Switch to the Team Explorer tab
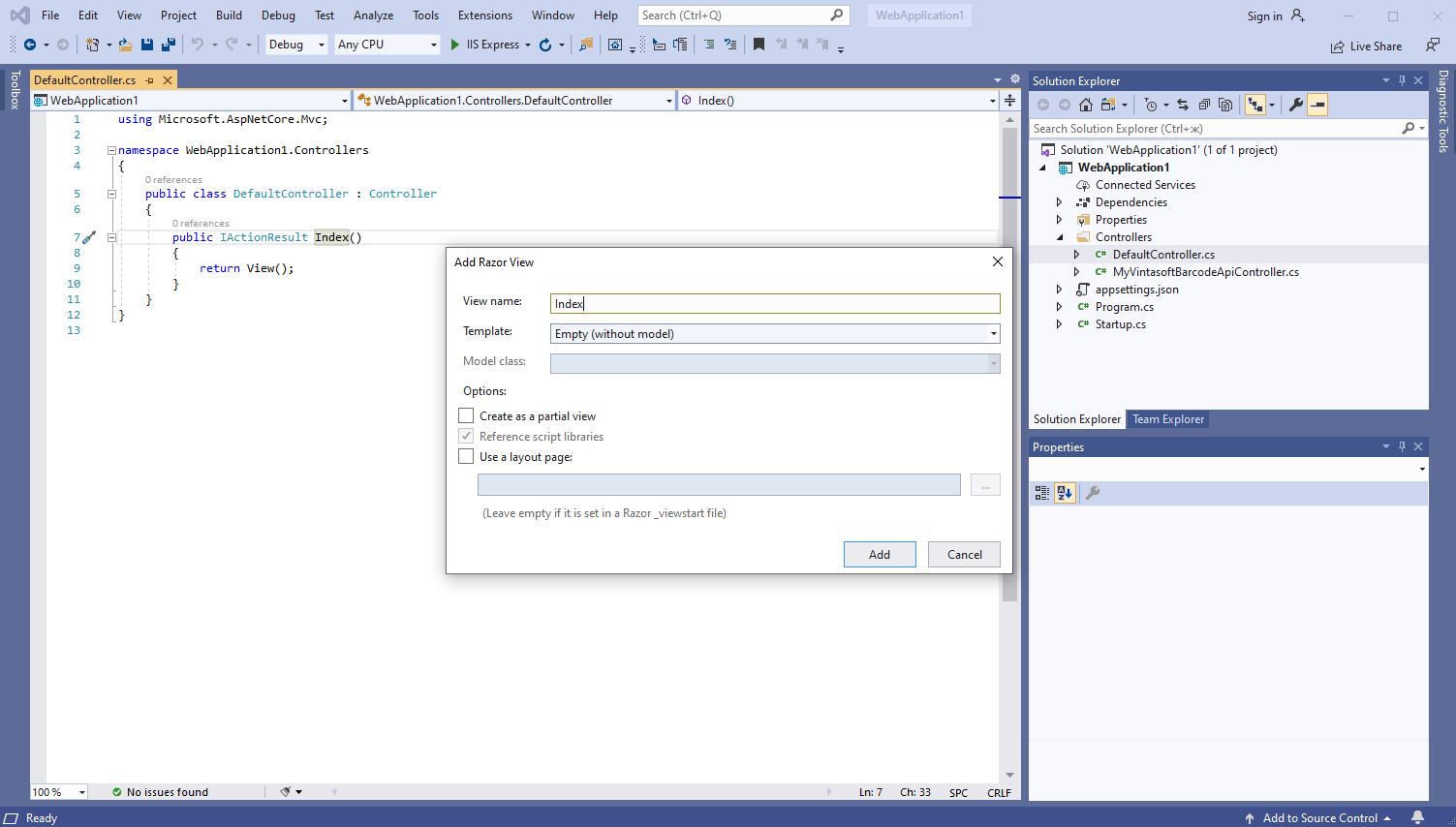The height and width of the screenshot is (827, 1456). click(1167, 418)
